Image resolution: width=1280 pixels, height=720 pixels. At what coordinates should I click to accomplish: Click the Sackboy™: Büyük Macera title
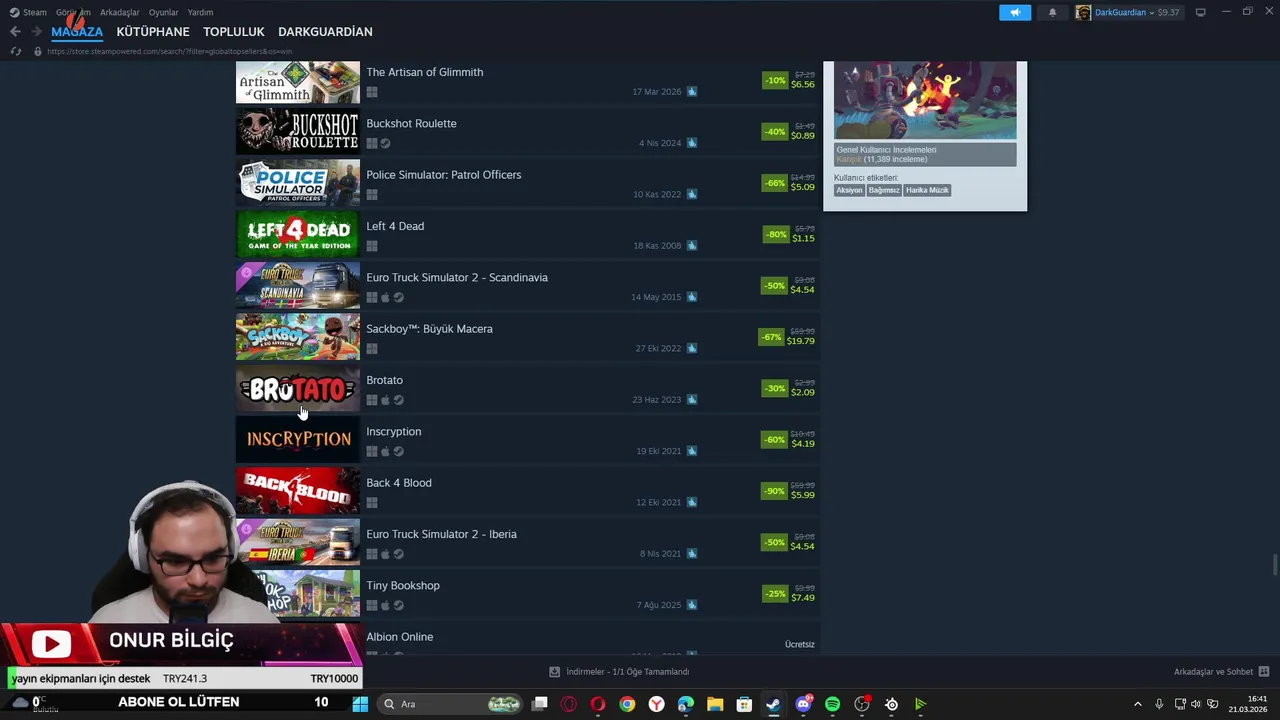(429, 329)
